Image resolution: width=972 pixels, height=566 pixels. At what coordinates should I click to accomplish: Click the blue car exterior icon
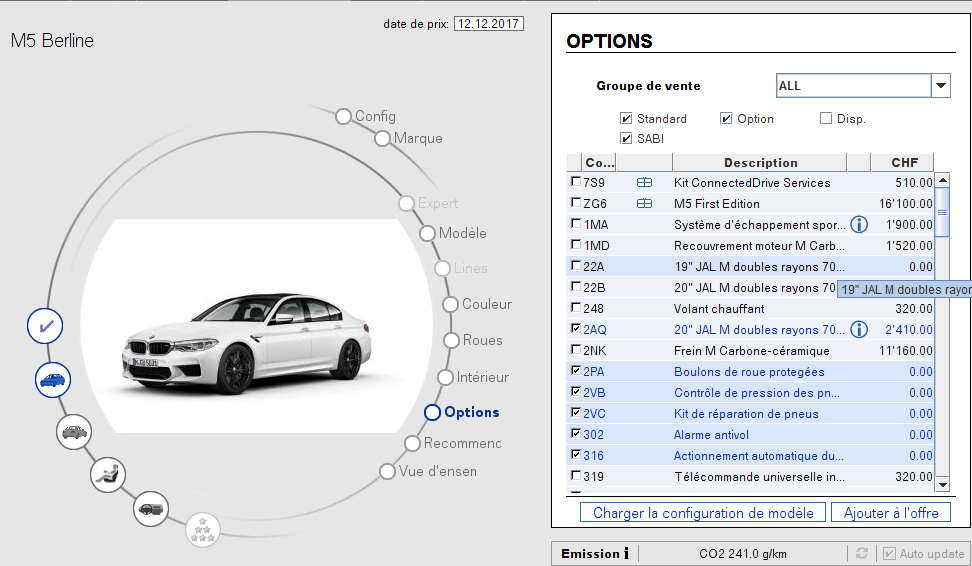53,381
